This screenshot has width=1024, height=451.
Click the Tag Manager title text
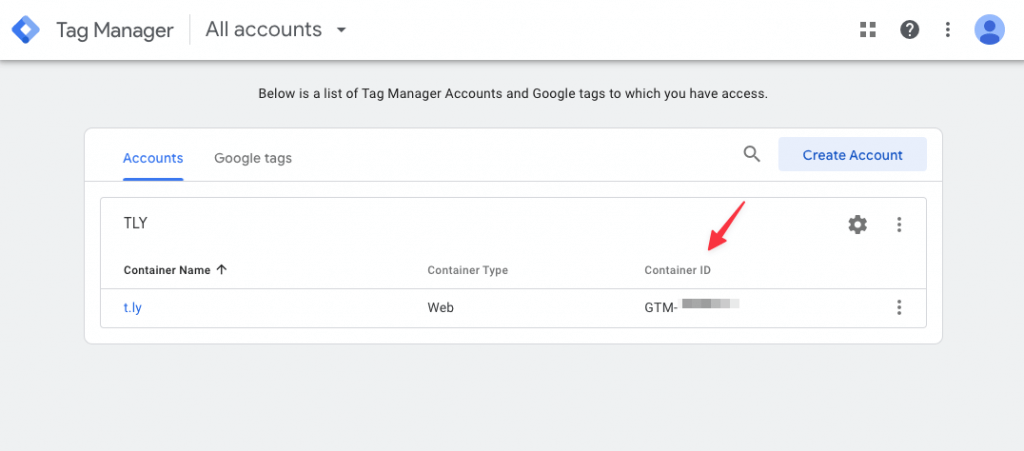115,30
